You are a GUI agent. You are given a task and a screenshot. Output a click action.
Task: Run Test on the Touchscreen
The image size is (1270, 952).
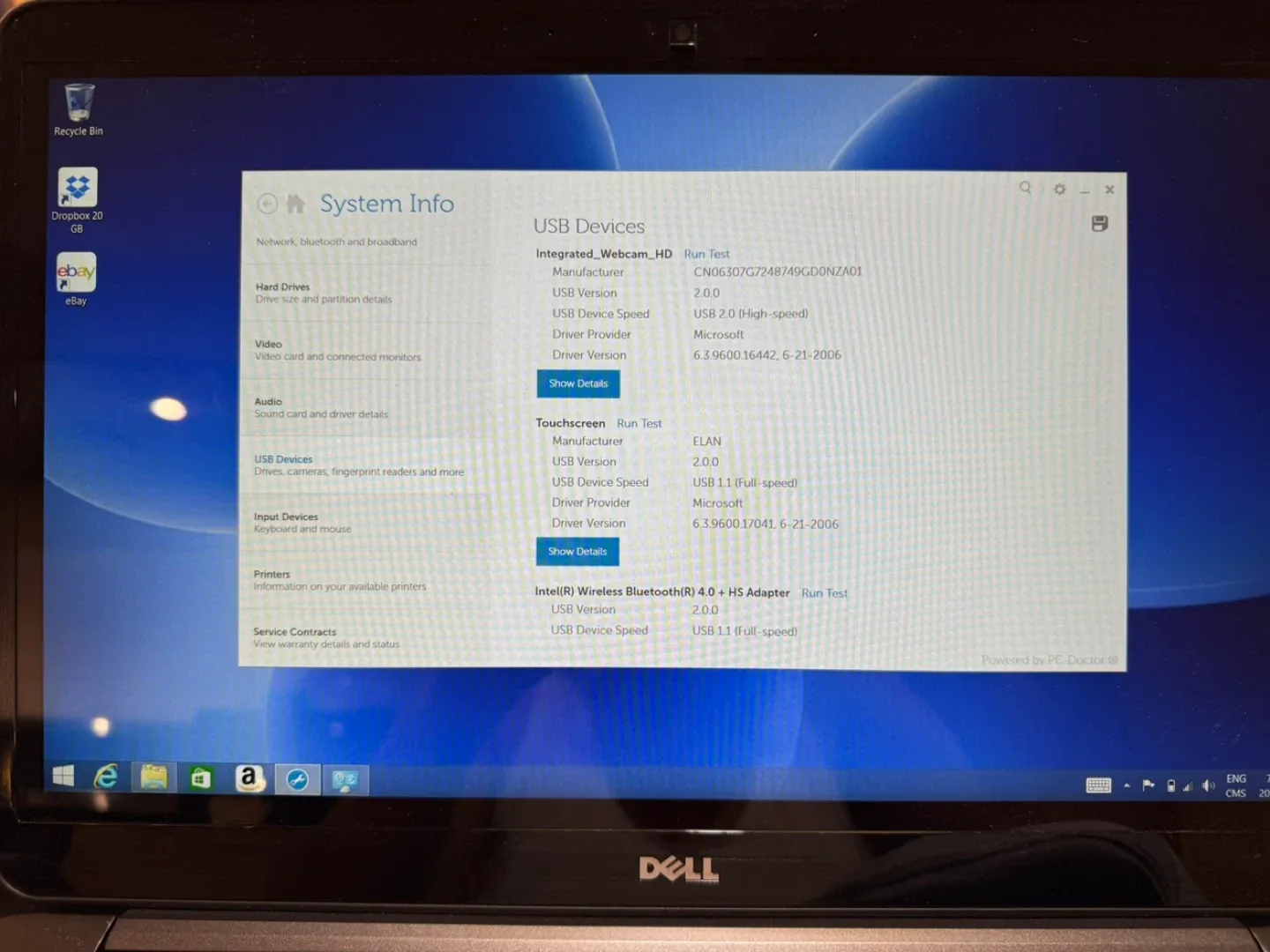tap(639, 423)
